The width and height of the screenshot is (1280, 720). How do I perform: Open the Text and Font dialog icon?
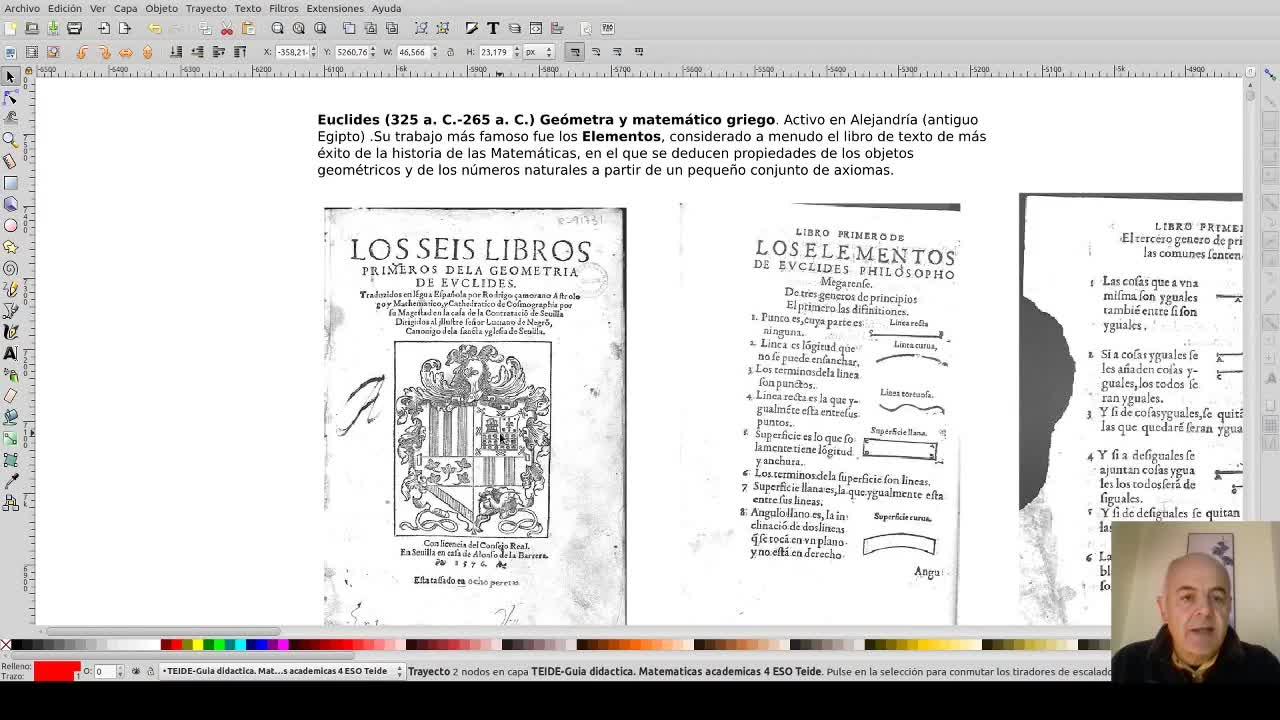(x=493, y=28)
